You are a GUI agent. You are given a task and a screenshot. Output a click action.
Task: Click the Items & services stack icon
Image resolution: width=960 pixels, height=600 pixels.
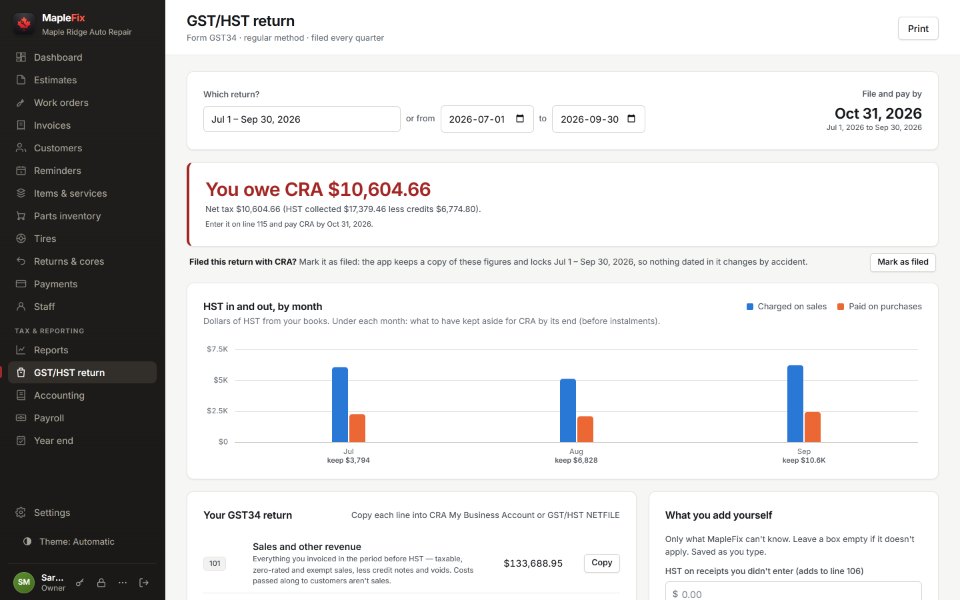tap(21, 193)
